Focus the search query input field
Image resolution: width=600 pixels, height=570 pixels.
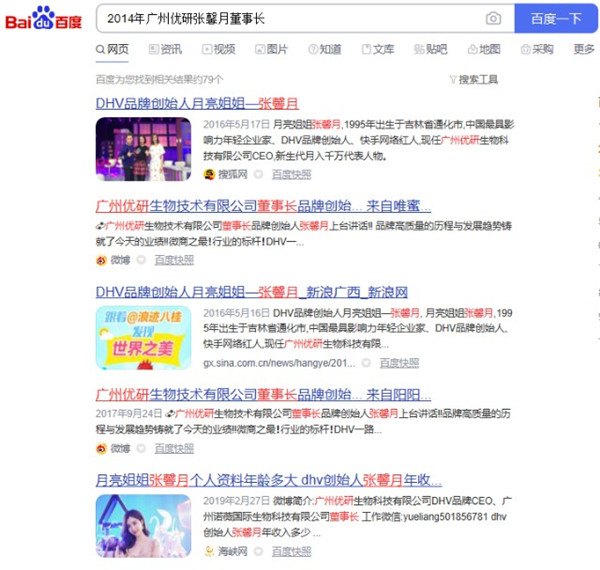coord(290,19)
